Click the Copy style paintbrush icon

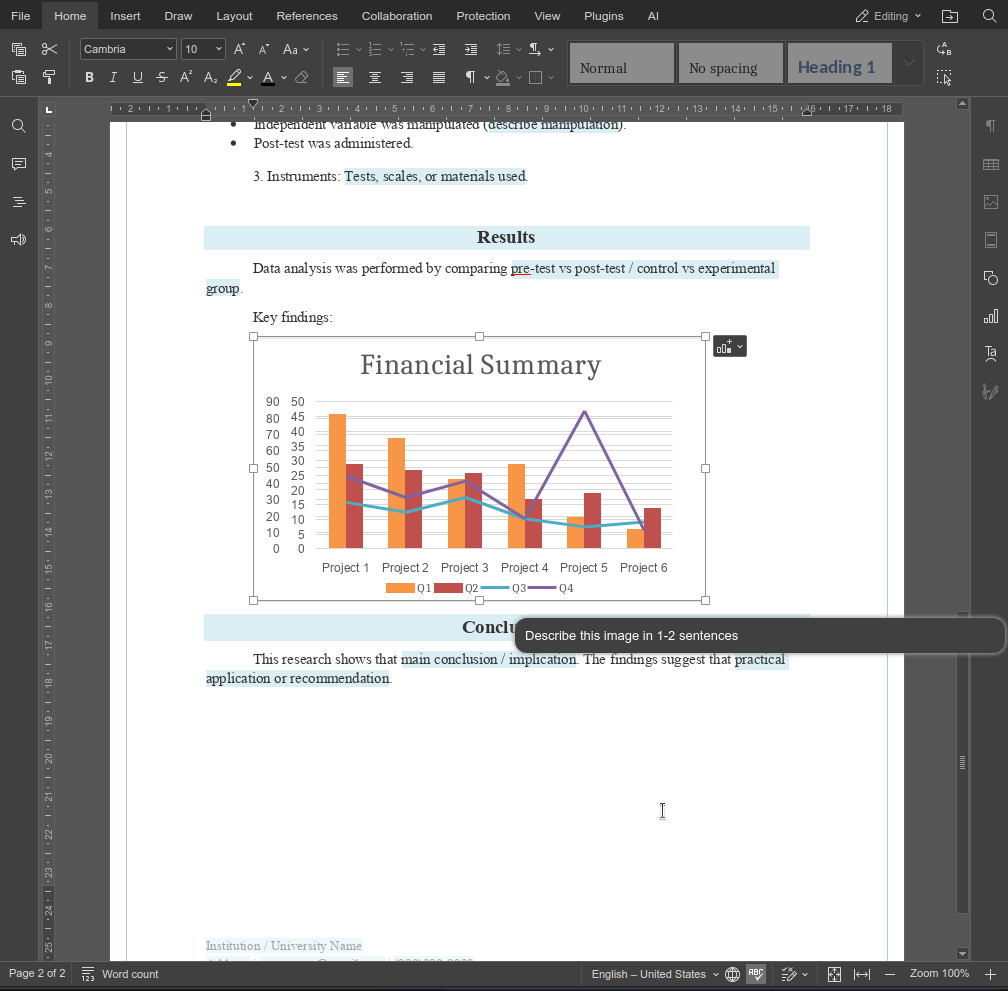(49, 77)
